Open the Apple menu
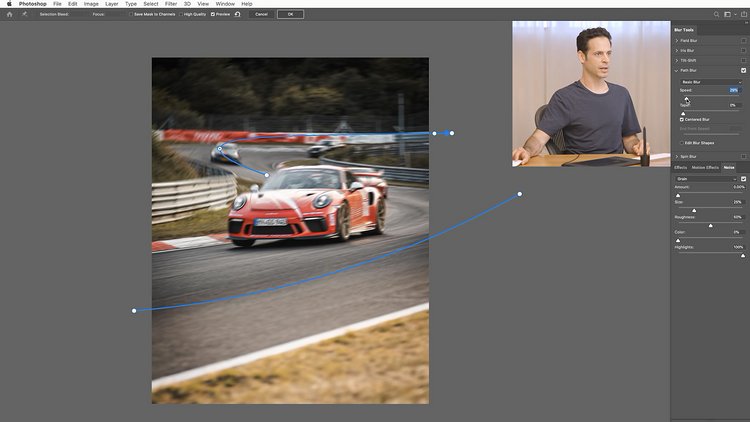This screenshot has height=422, width=750. (9, 4)
